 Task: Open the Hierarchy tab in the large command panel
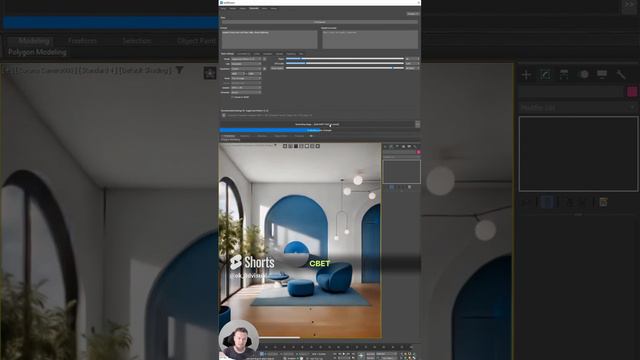(x=564, y=75)
